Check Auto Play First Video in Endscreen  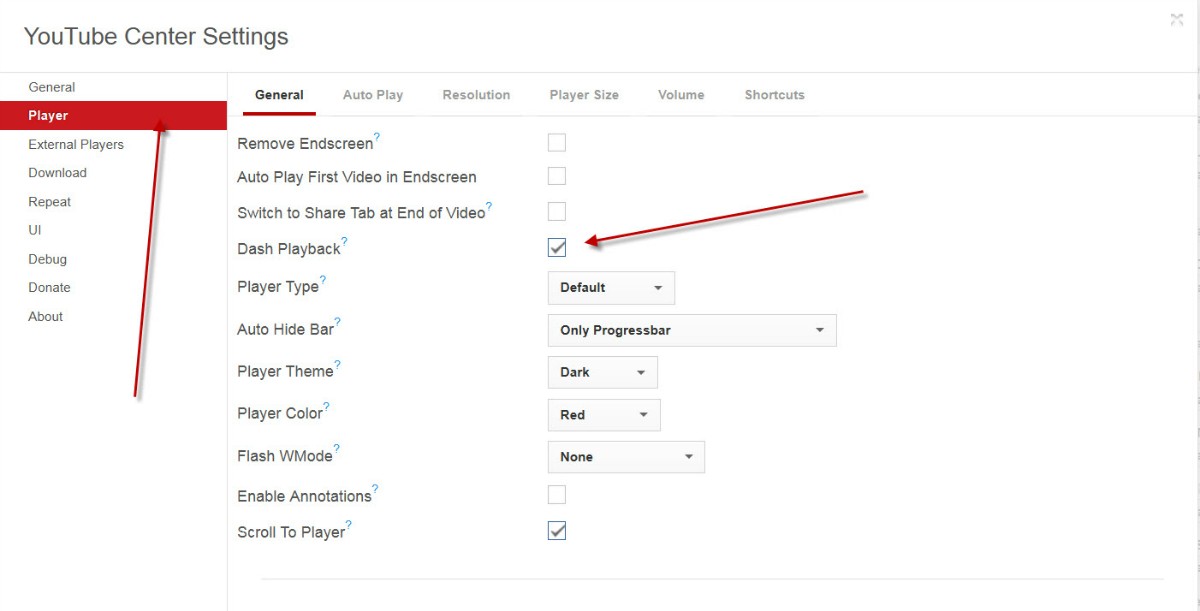point(557,176)
